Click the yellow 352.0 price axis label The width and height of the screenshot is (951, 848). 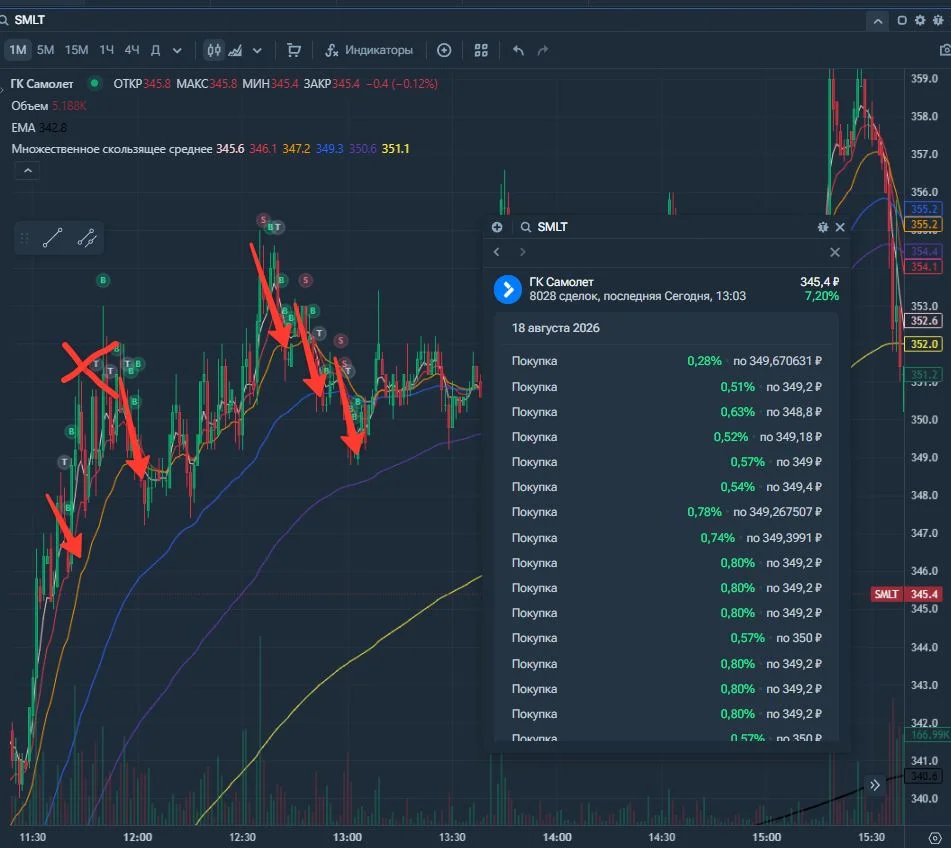pos(923,344)
